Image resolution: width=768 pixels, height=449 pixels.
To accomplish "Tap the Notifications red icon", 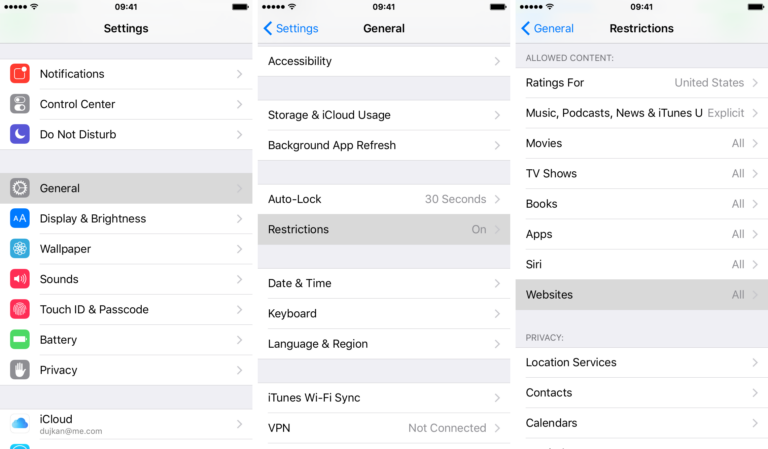I will click(20, 73).
